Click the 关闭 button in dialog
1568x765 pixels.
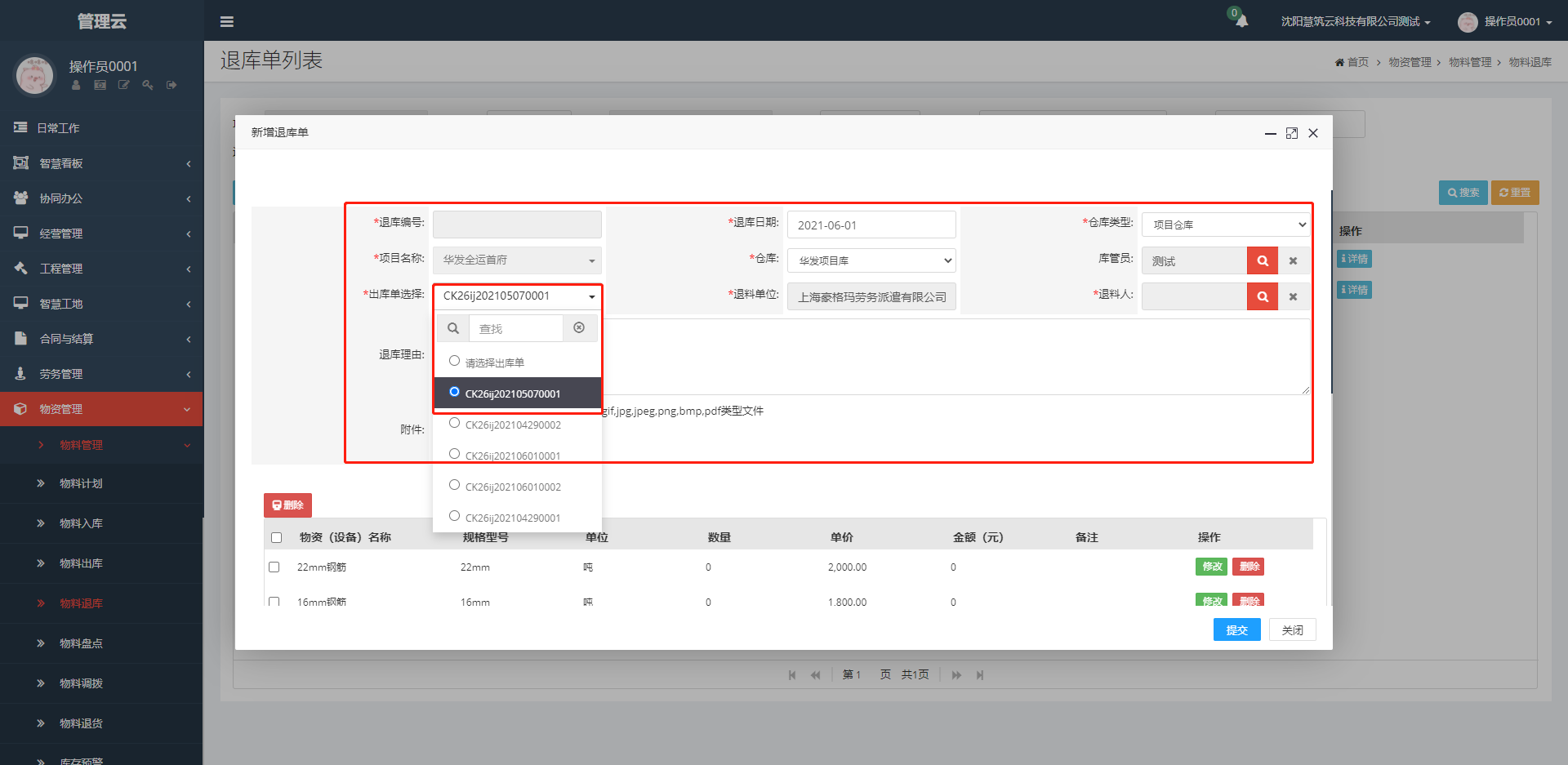(1292, 629)
